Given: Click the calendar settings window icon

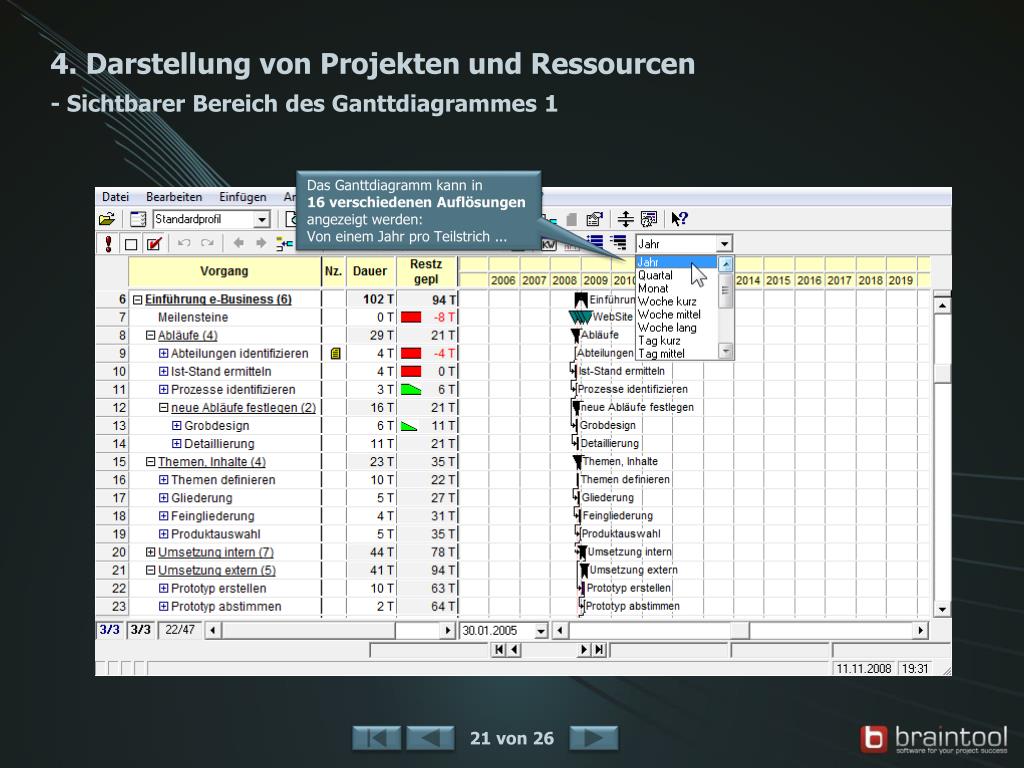Looking at the screenshot, I should point(648,219).
